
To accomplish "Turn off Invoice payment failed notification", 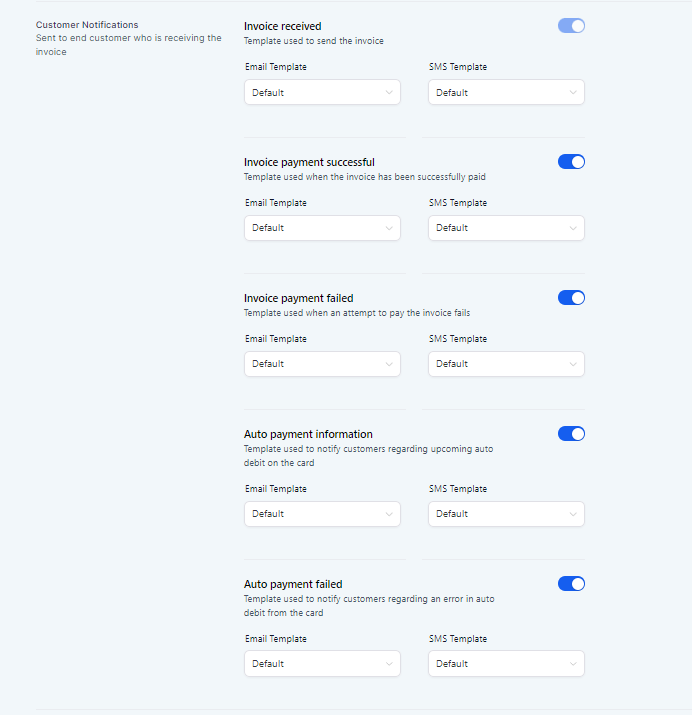I will (x=571, y=298).
